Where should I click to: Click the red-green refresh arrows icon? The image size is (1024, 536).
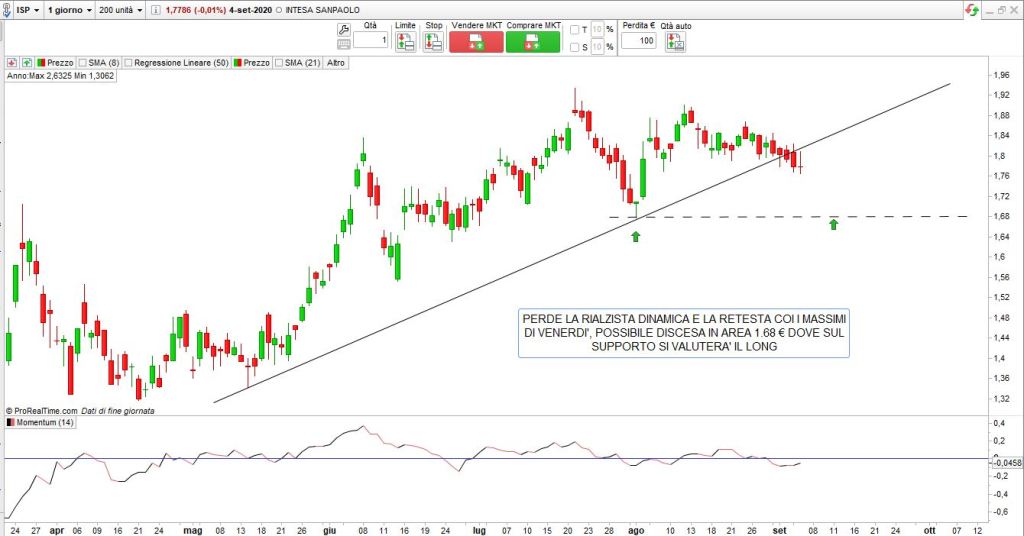tap(971, 9)
